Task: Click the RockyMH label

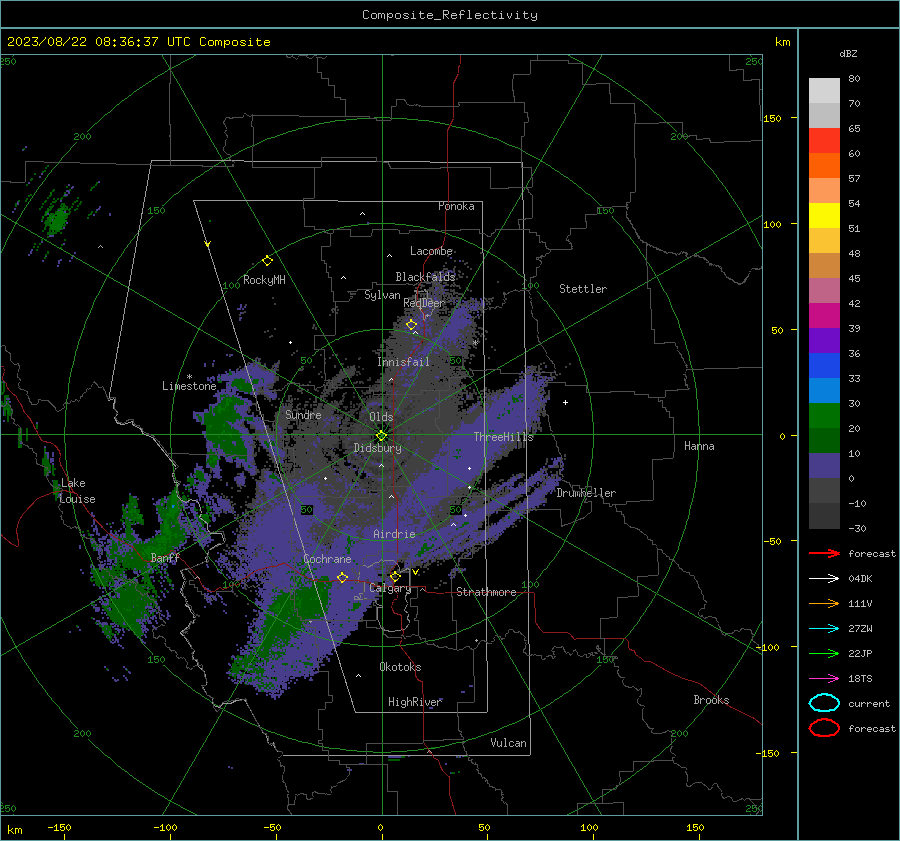Action: coord(264,280)
